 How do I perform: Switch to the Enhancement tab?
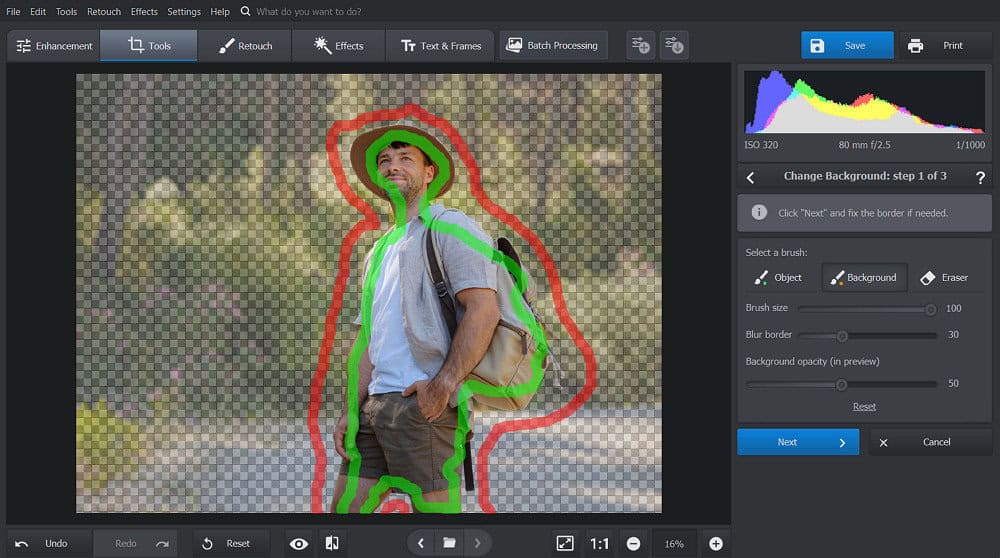(x=54, y=46)
